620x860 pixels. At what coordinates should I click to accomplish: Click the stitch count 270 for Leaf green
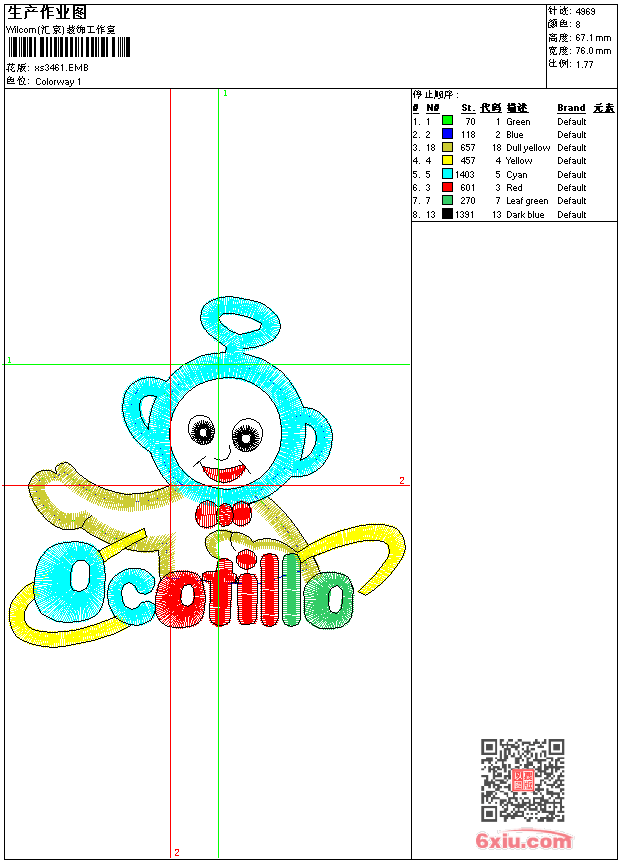[467, 201]
